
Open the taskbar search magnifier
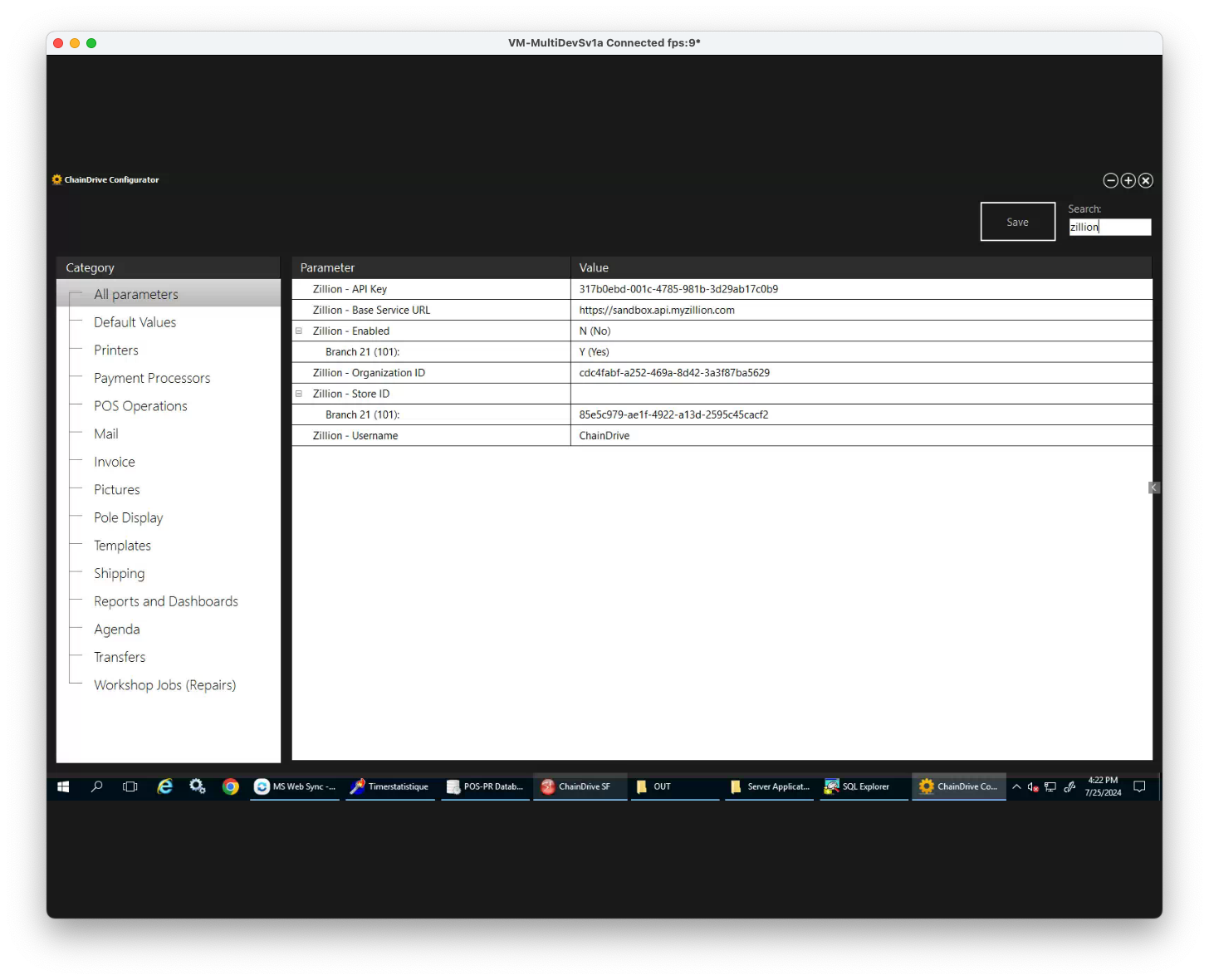point(96,786)
